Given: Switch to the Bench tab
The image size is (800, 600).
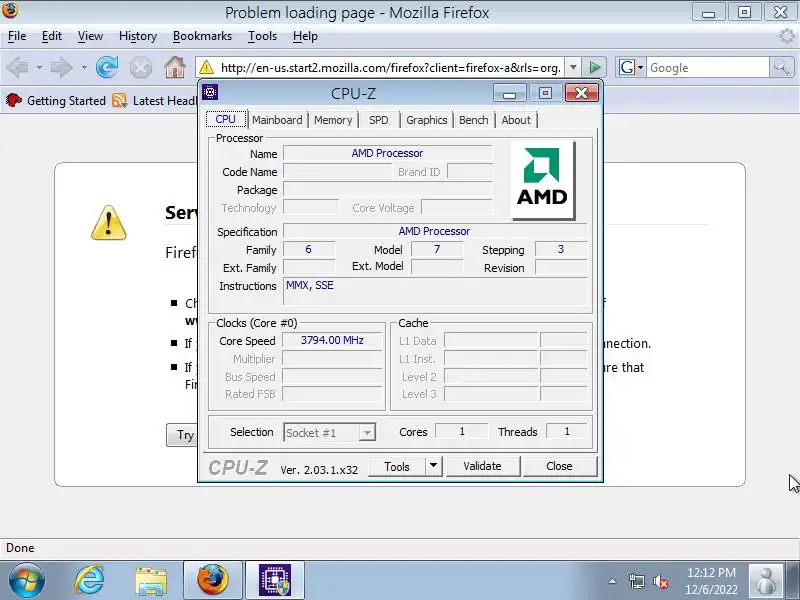Looking at the screenshot, I should click(473, 120).
